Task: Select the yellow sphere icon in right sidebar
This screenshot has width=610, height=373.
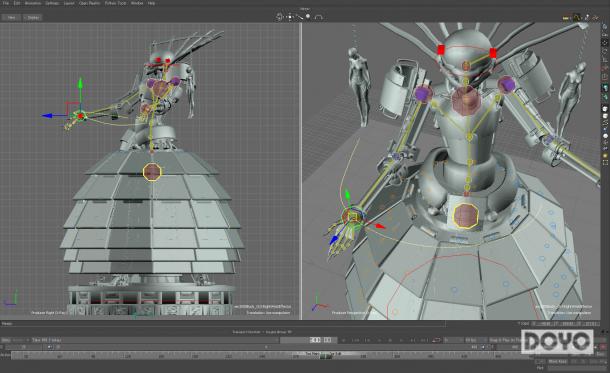Action: pyautogui.click(x=605, y=155)
